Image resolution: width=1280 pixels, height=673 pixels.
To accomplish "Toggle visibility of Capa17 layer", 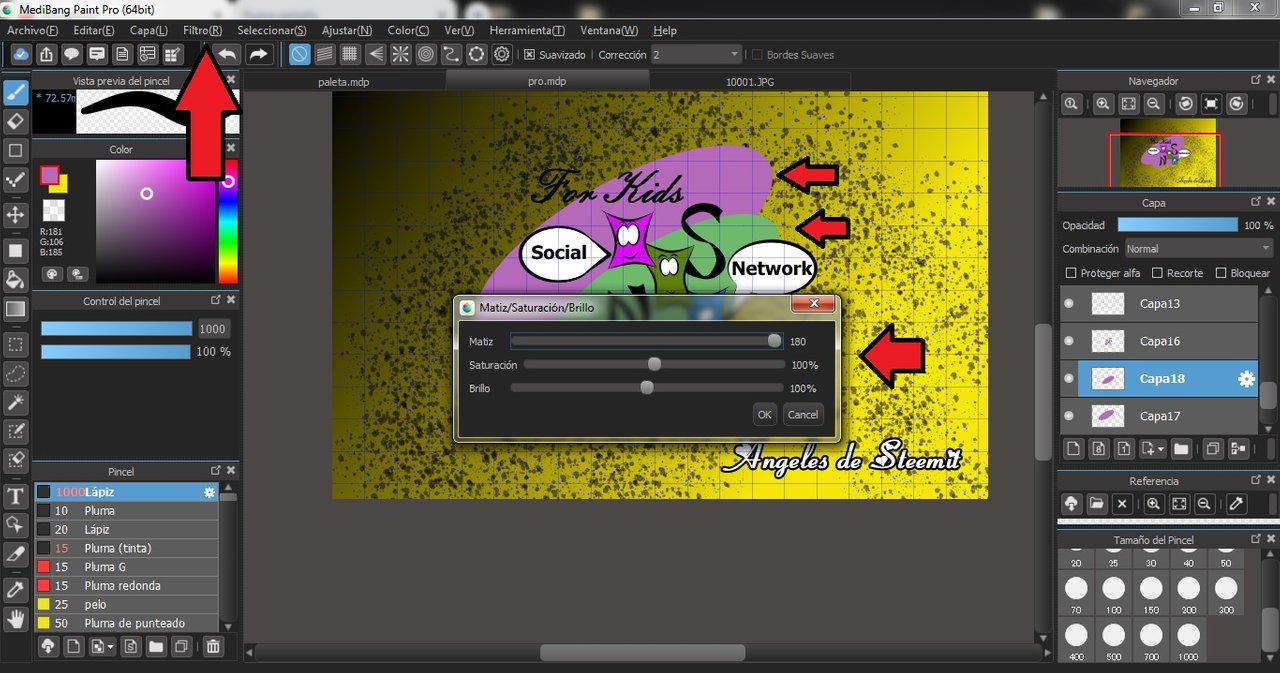I will click(1069, 416).
